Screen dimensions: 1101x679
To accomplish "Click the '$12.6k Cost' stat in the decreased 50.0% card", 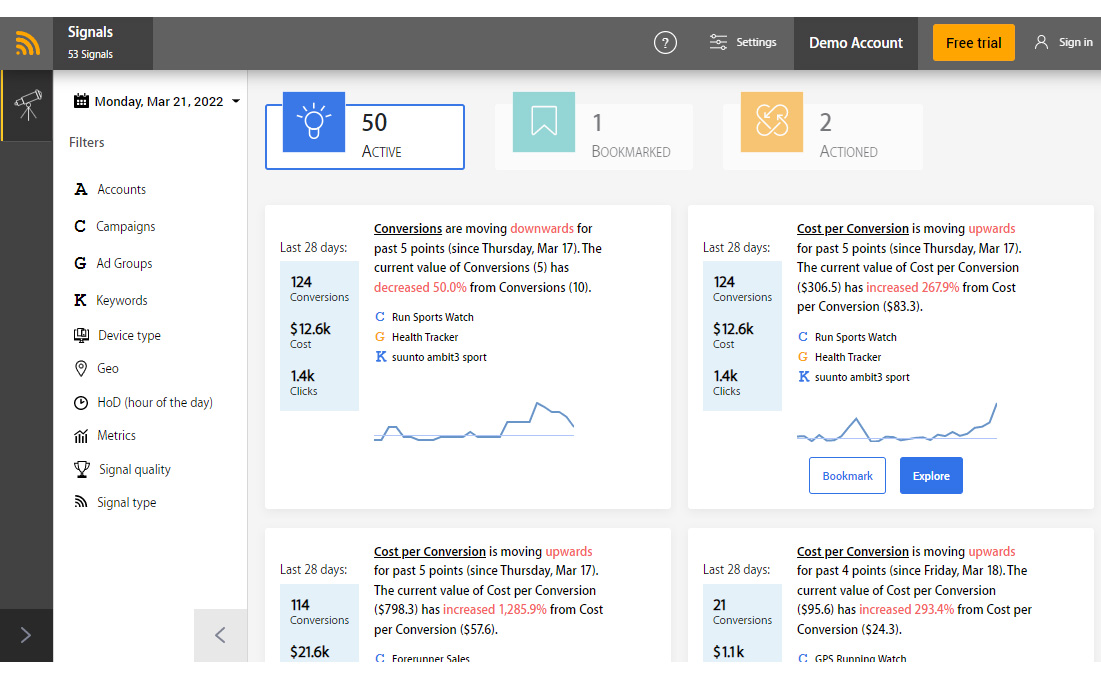I will 310,335.
